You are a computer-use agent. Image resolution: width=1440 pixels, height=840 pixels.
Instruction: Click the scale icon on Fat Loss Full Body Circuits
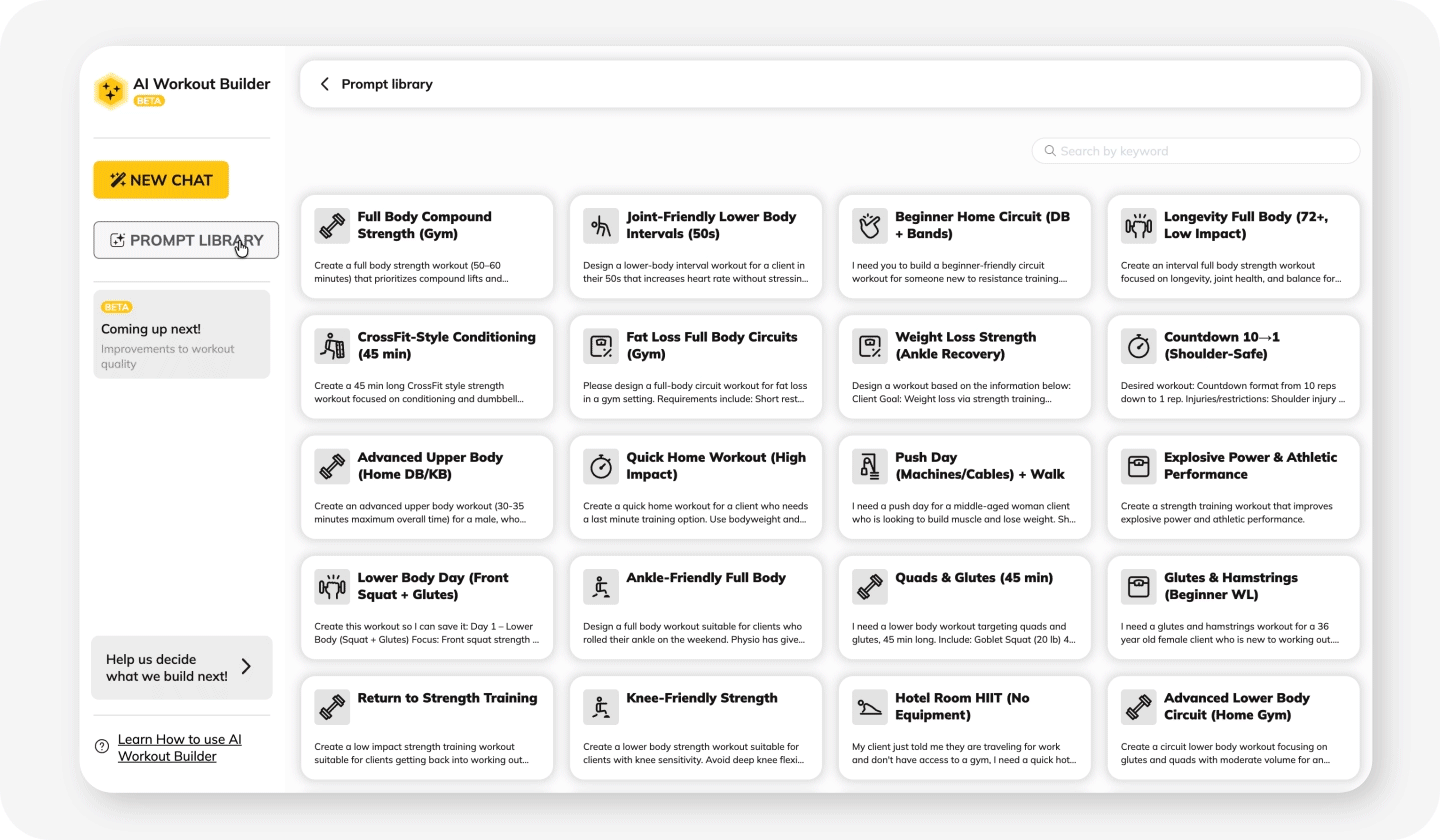[601, 346]
